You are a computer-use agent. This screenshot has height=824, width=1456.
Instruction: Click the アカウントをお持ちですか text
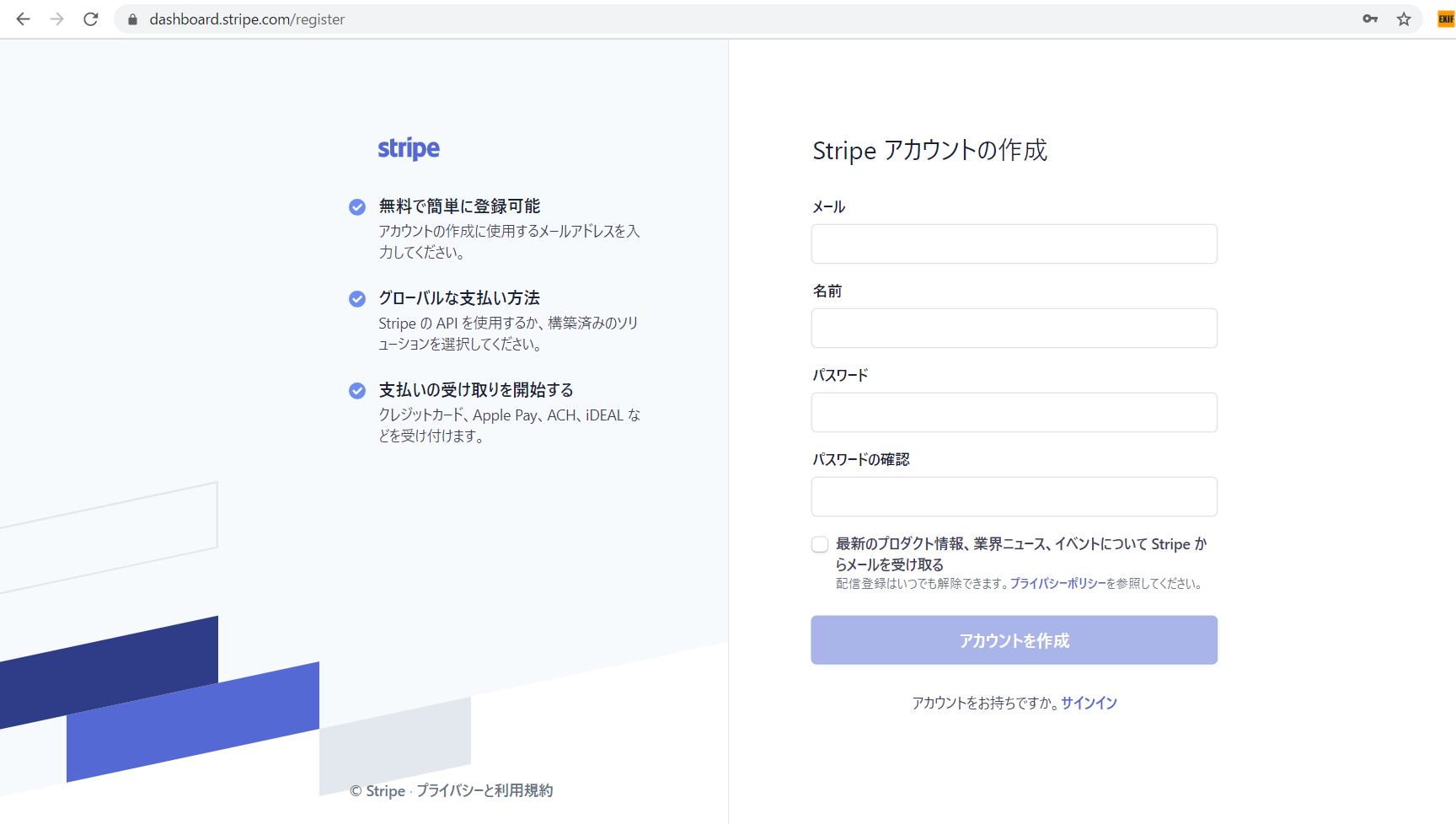[x=984, y=703]
